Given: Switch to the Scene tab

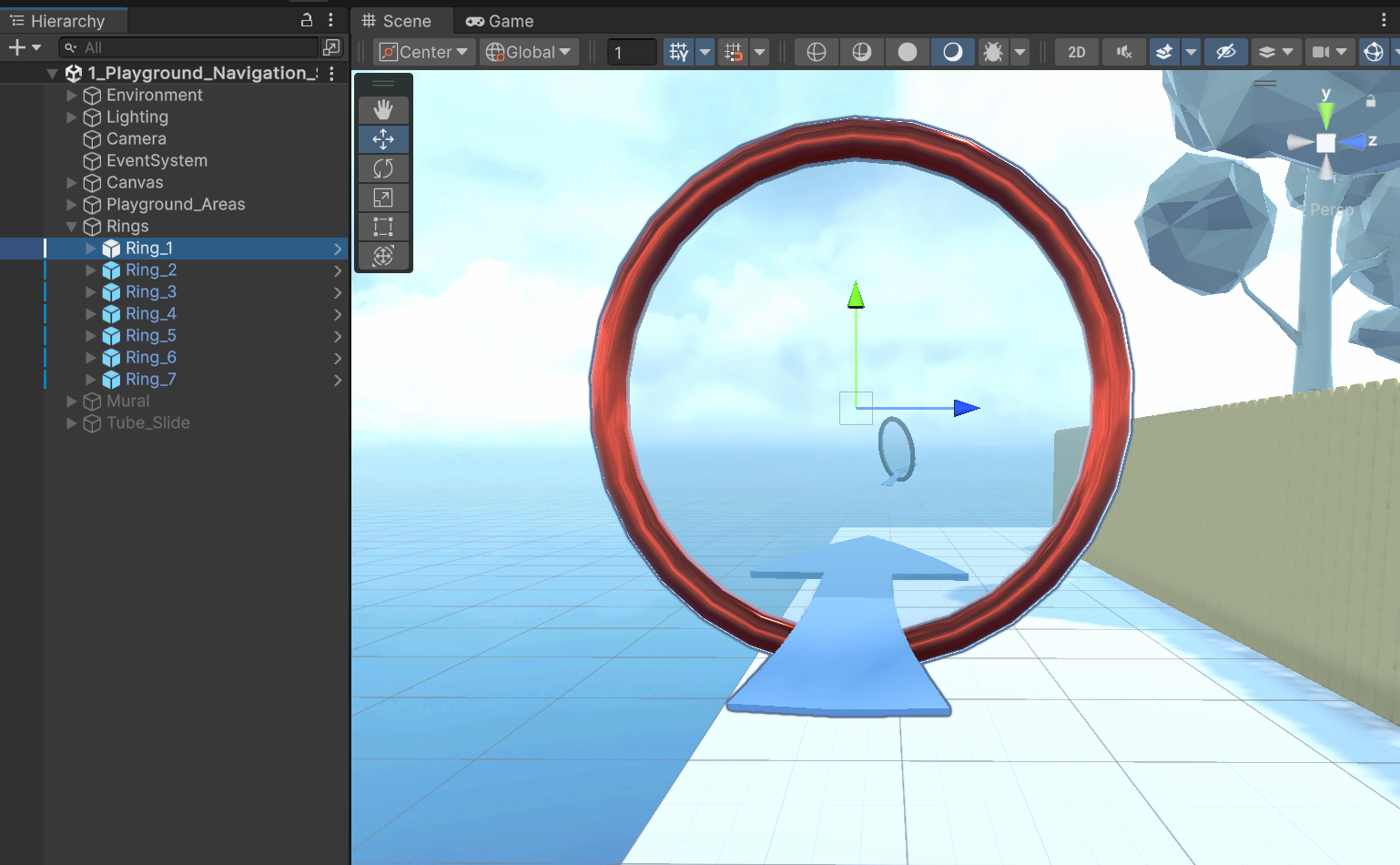Looking at the screenshot, I should tap(397, 21).
